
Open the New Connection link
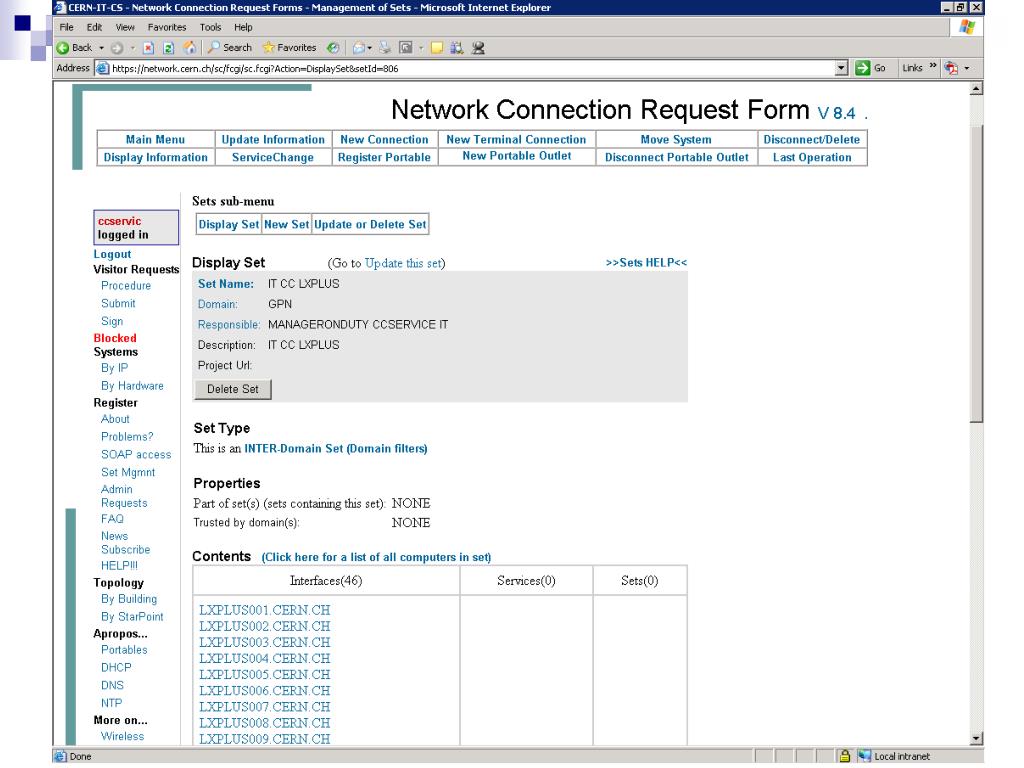tap(384, 140)
